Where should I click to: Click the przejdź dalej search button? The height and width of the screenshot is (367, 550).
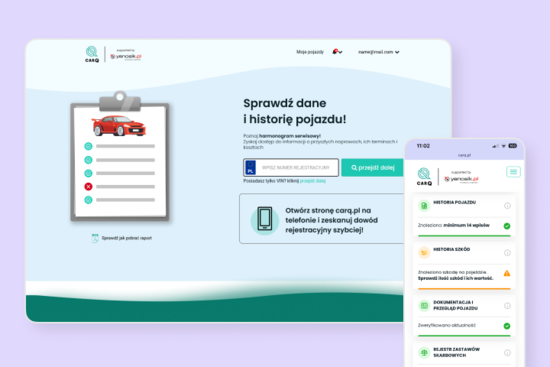(373, 167)
